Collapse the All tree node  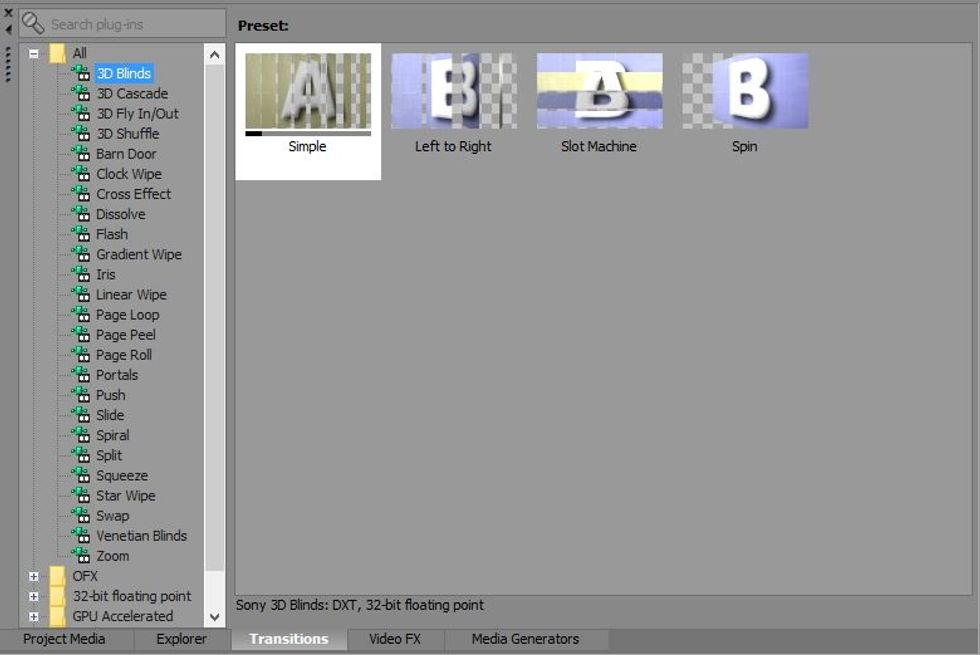36,52
